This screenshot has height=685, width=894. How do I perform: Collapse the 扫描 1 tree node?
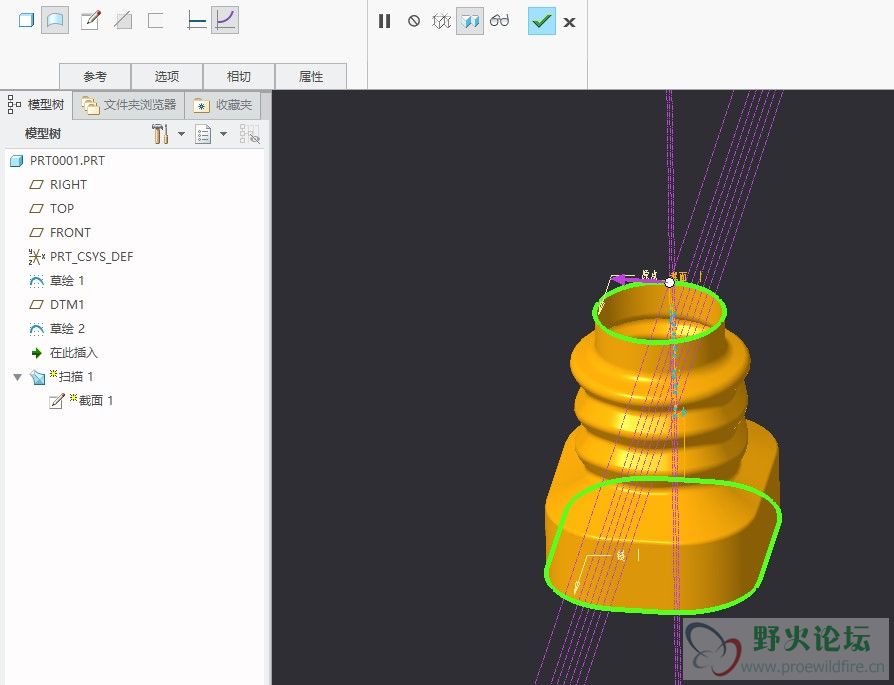[18, 377]
